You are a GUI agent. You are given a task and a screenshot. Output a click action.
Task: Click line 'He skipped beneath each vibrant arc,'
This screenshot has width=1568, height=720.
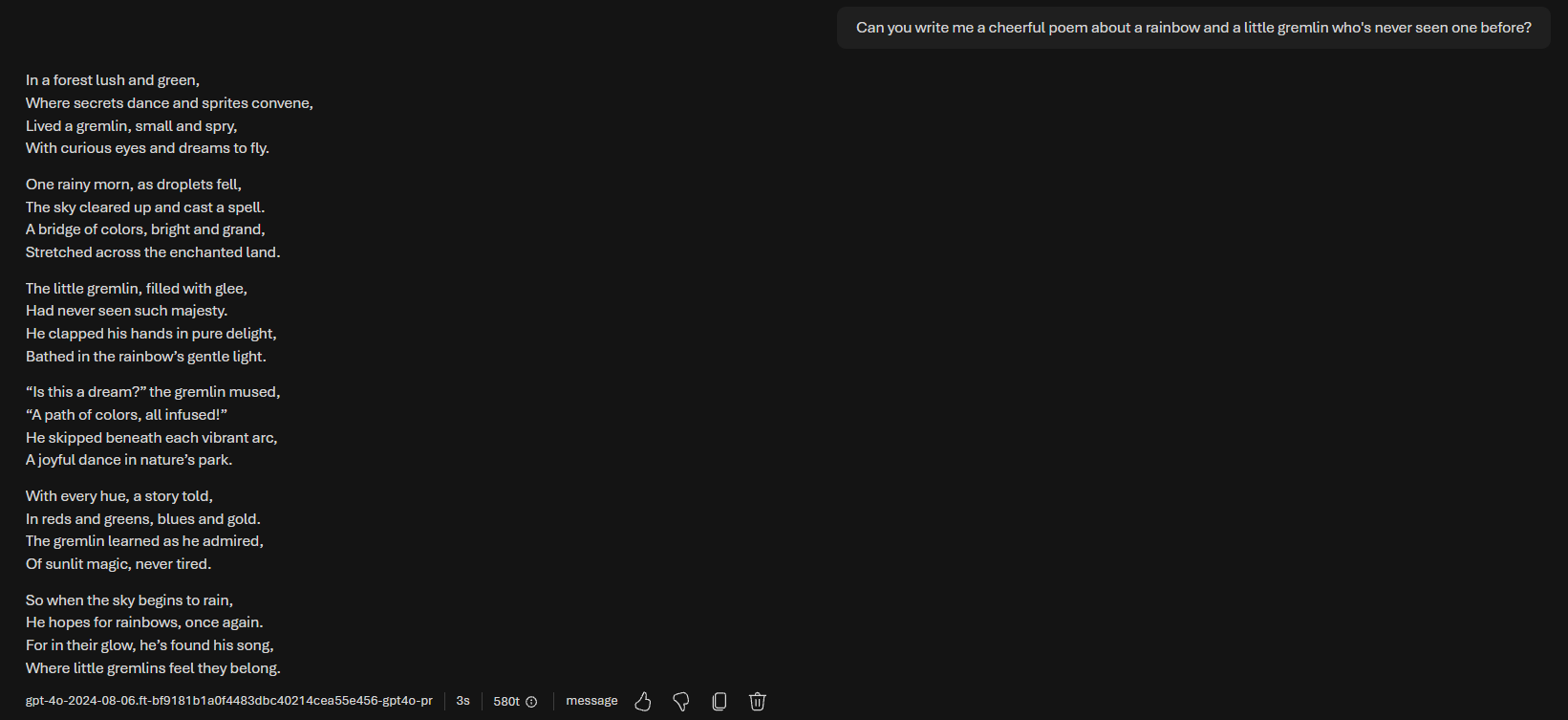pyautogui.click(x=152, y=438)
